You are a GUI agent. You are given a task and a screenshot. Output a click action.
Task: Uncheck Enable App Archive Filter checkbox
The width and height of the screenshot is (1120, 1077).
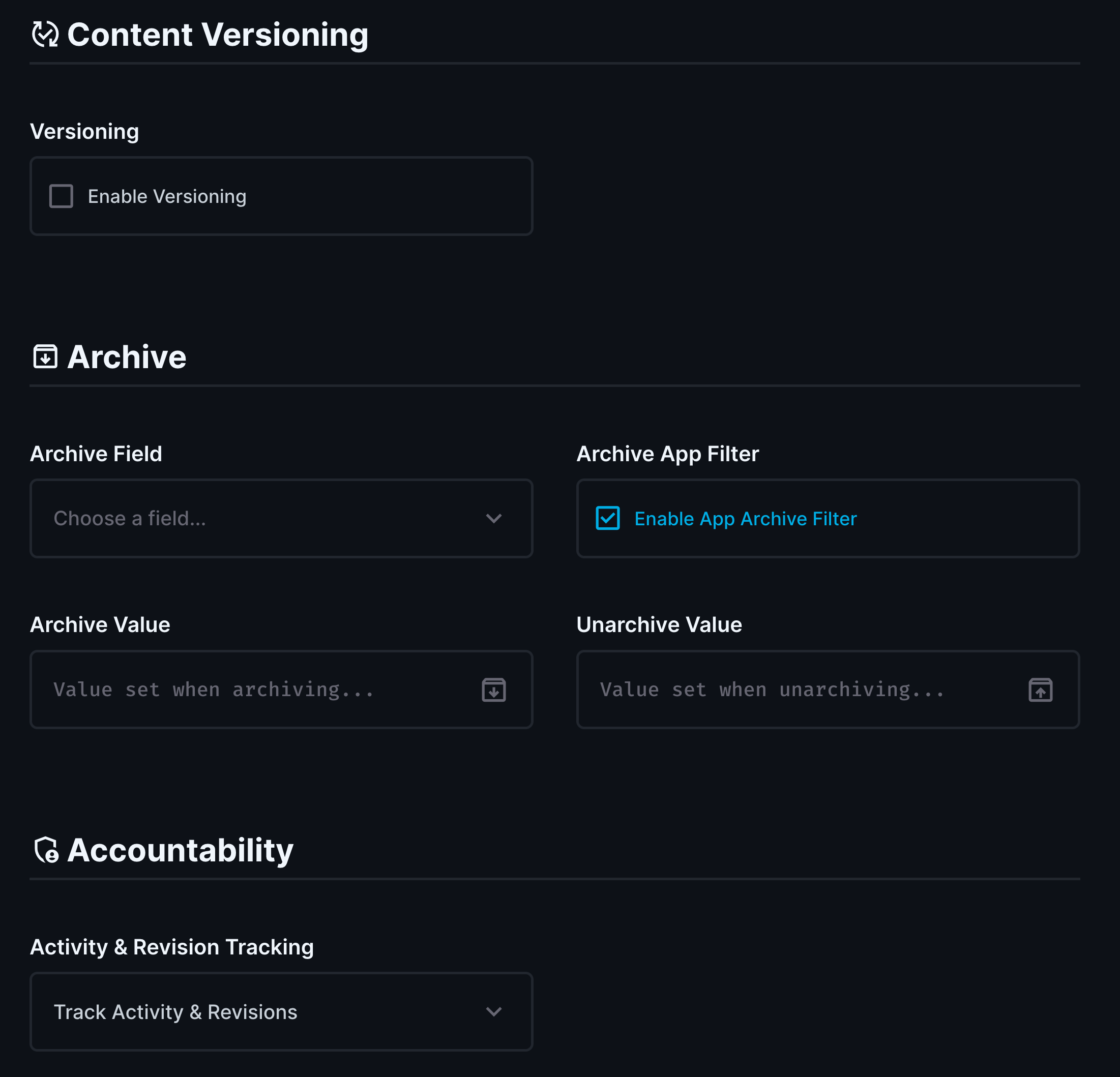pyautogui.click(x=607, y=518)
